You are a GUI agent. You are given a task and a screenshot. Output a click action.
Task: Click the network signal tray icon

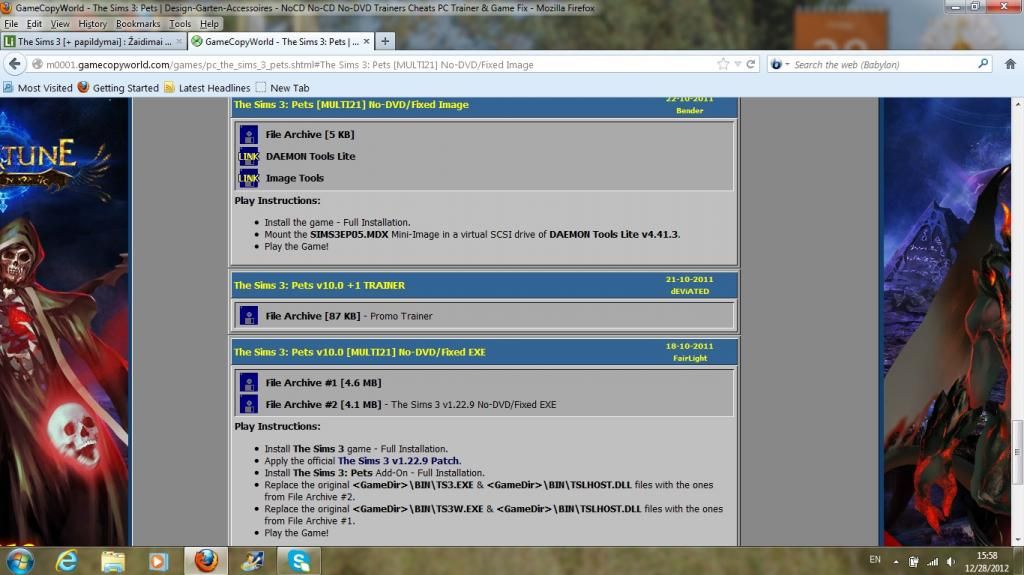point(933,562)
